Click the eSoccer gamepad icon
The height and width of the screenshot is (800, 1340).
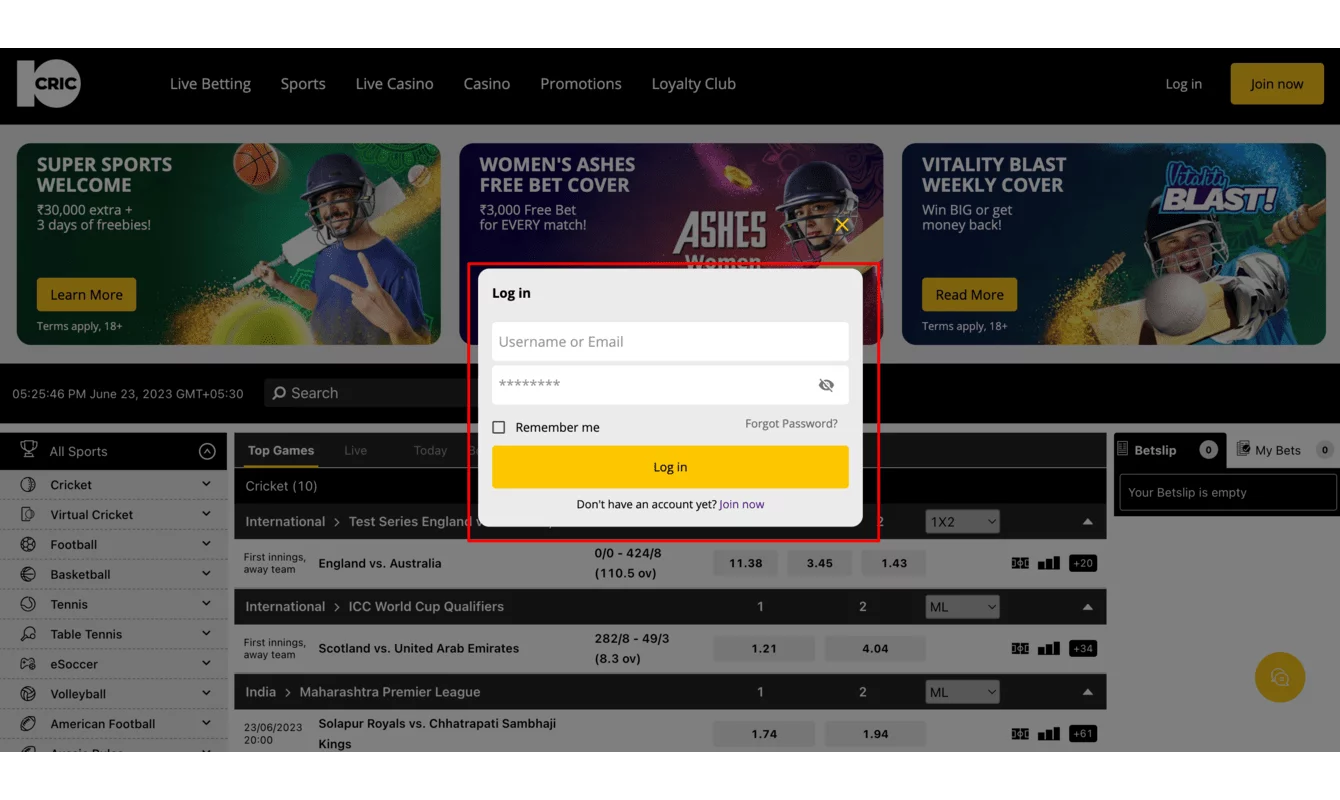coord(30,663)
